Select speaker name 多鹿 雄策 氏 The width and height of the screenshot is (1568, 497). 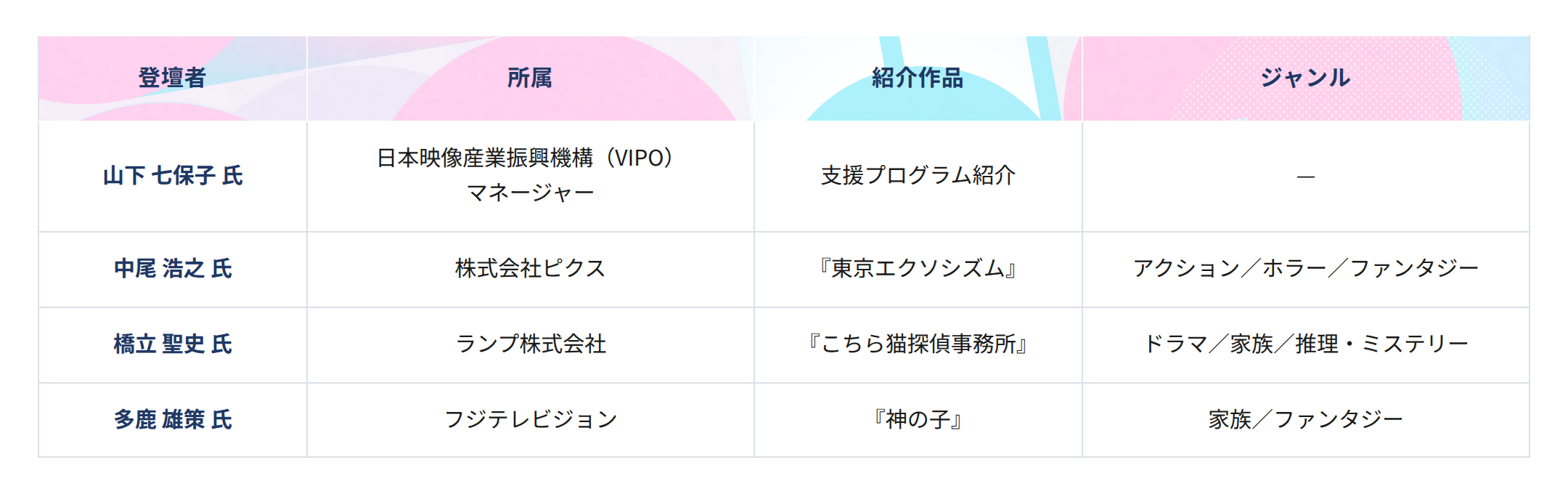coord(173,419)
